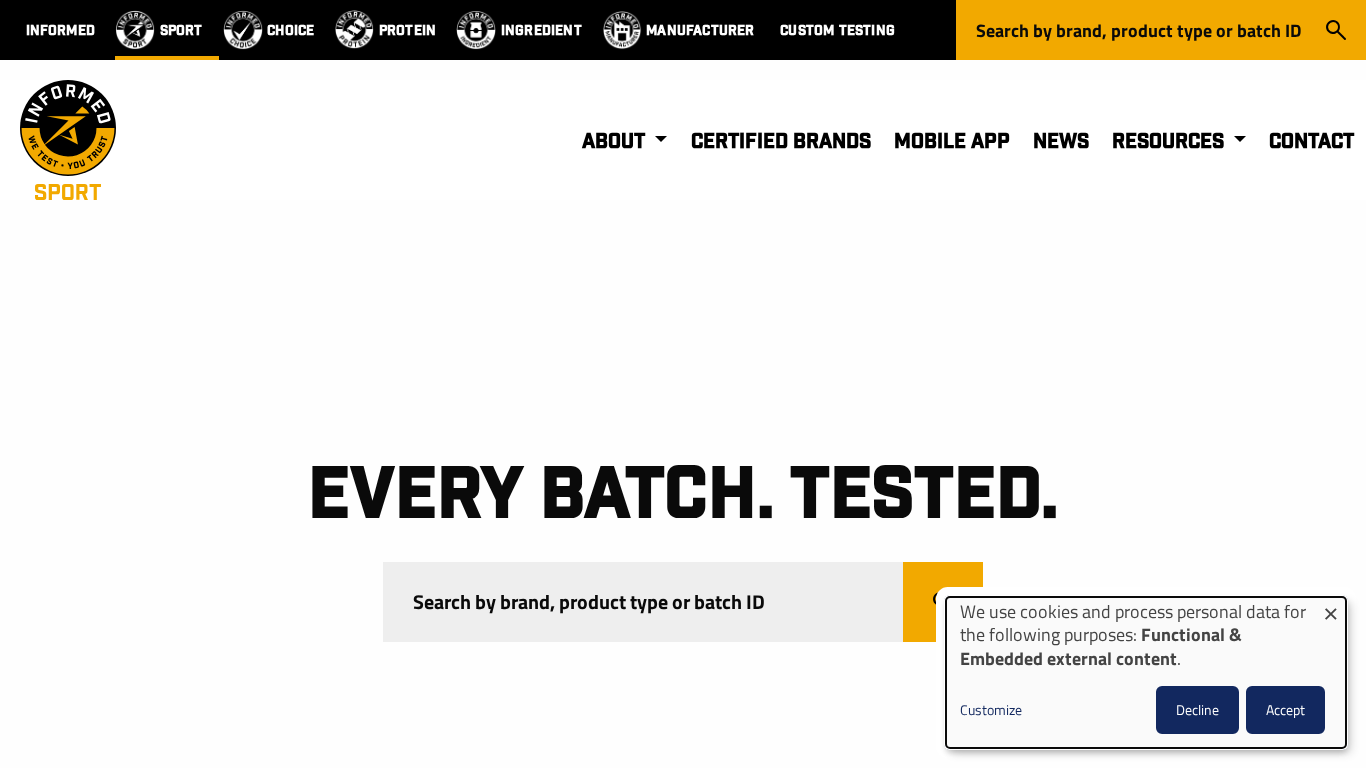Decline cookies in the consent popup
The width and height of the screenshot is (1366, 768).
1197,710
